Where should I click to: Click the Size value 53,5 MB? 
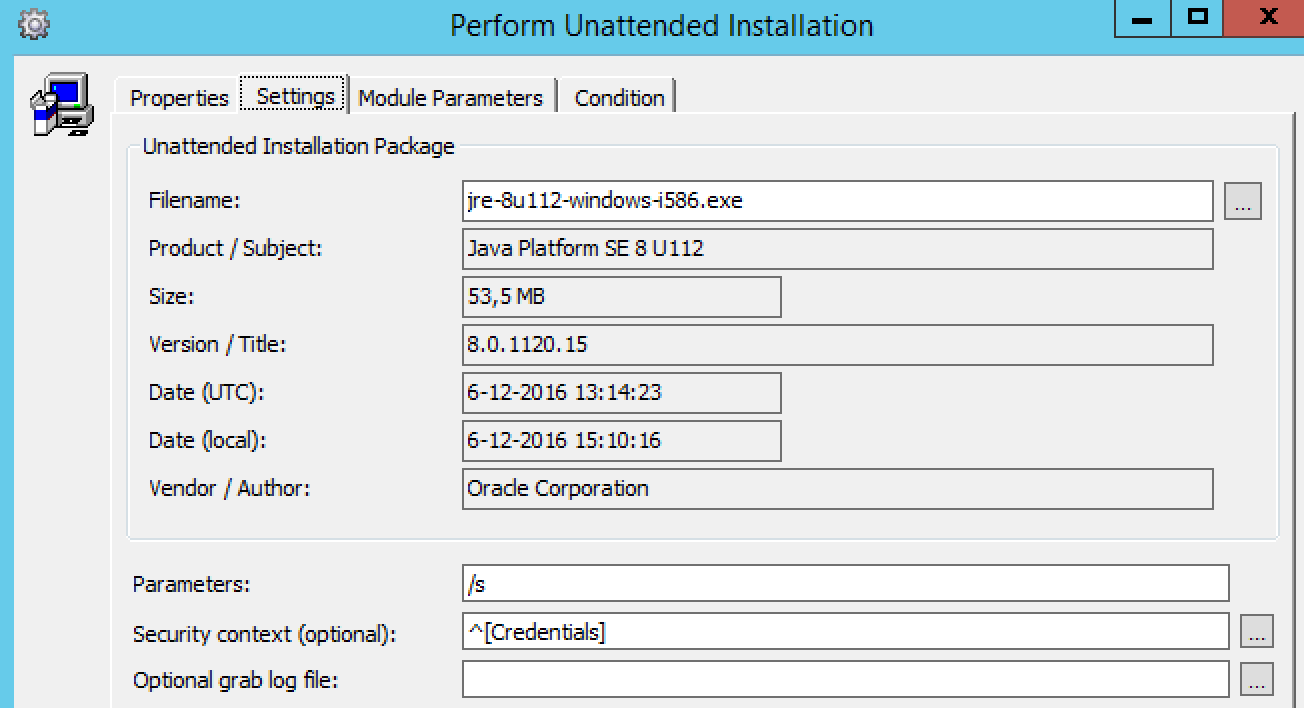(x=621, y=297)
